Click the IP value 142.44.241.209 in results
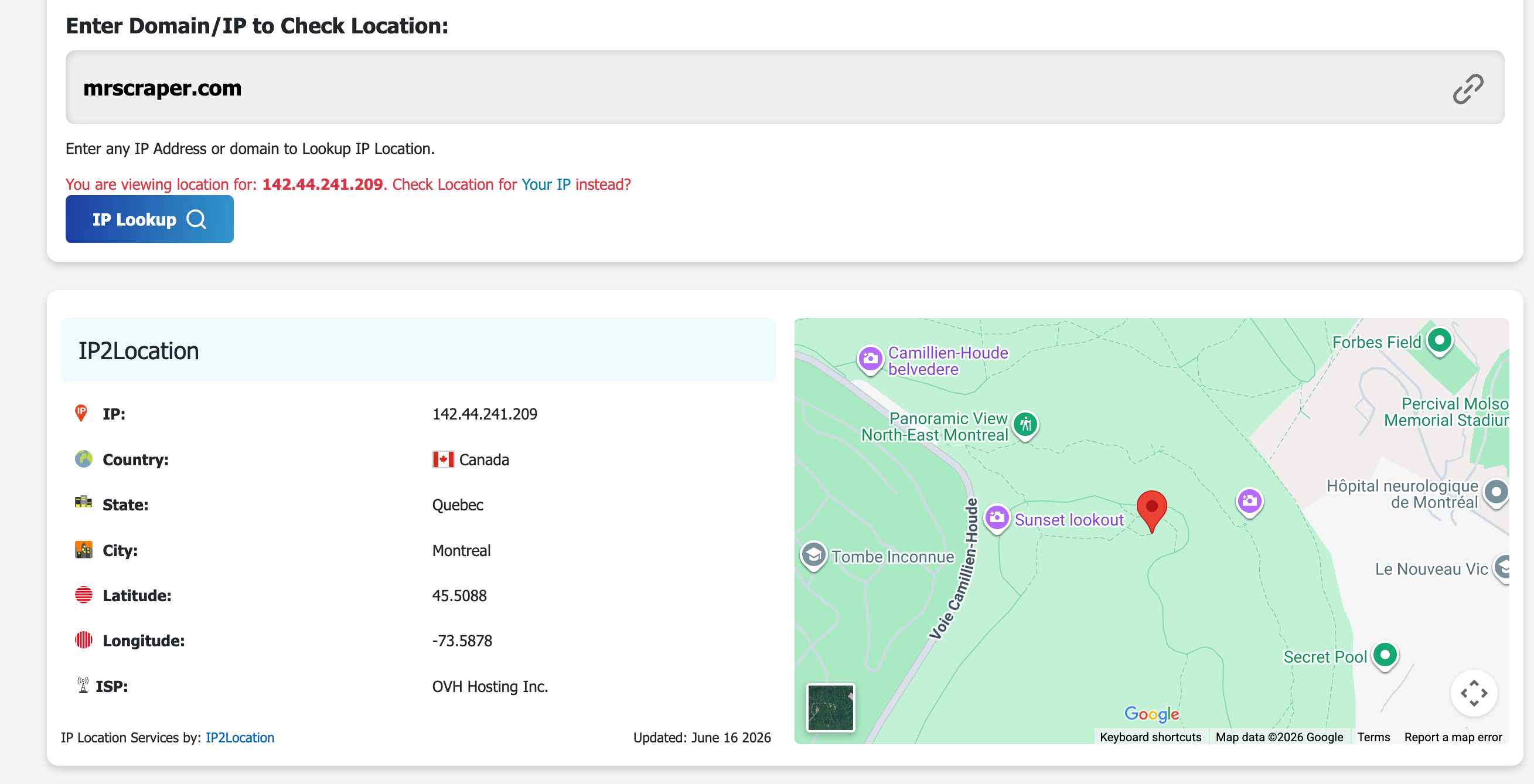The height and width of the screenshot is (784, 1534). coord(485,414)
